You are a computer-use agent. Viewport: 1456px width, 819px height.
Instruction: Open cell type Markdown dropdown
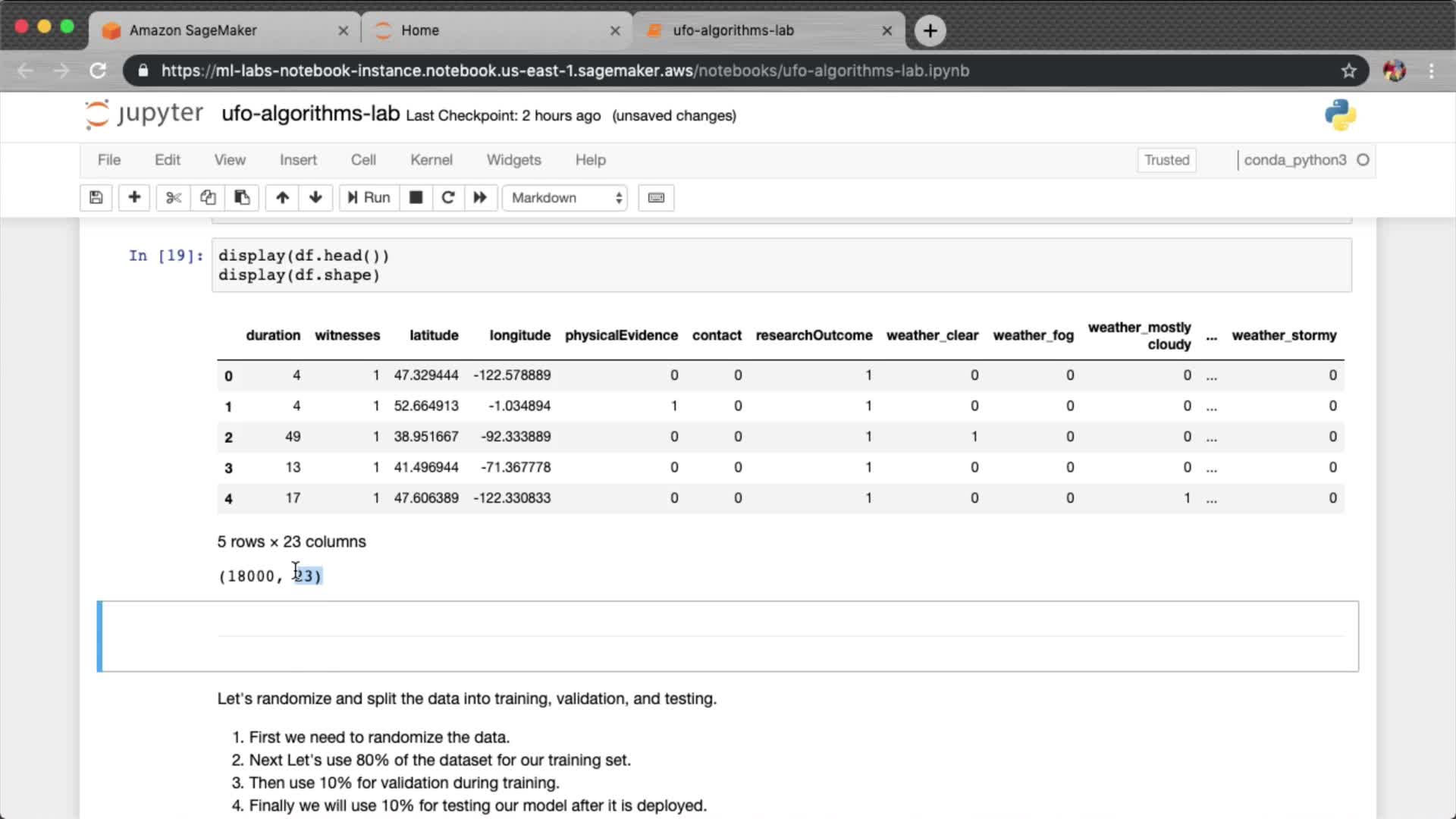tap(565, 198)
